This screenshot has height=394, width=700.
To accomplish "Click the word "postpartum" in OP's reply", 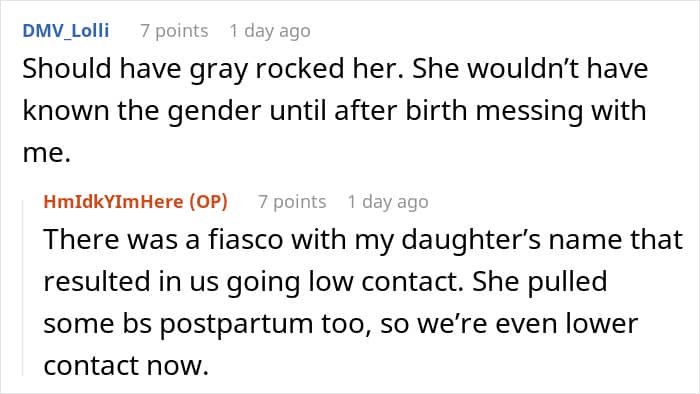I will tap(236, 324).
